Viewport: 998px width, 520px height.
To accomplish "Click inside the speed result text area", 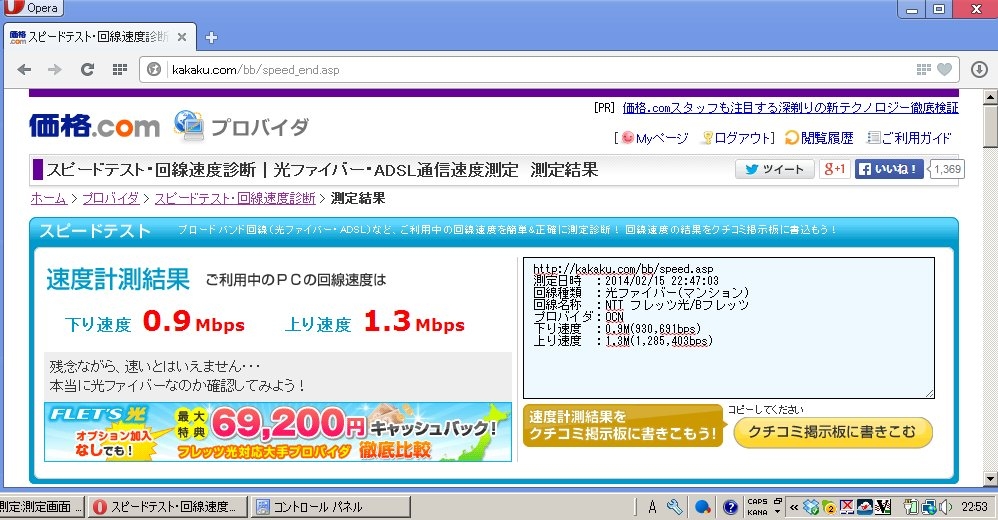I will pyautogui.click(x=729, y=328).
